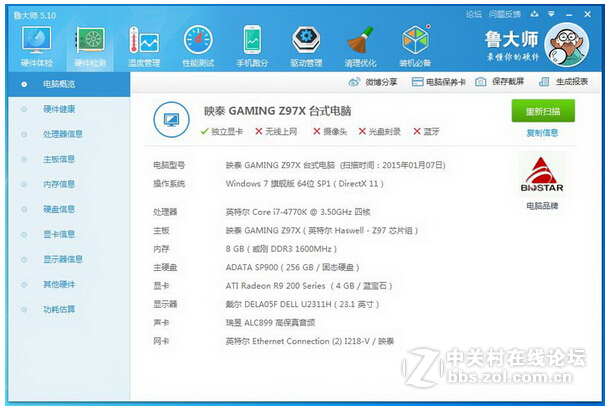
Task: Click Ethernet Connection I218-V network value
Action: click(x=310, y=341)
